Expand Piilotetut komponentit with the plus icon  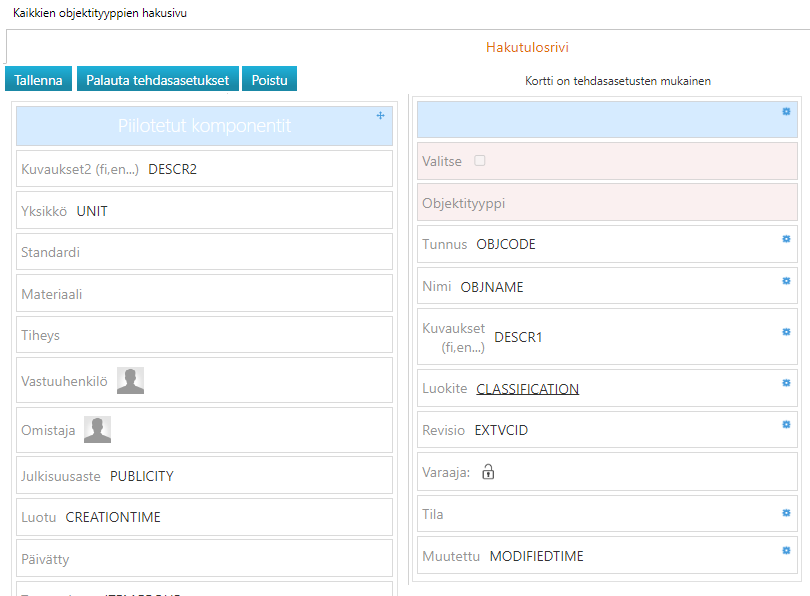(x=380, y=116)
